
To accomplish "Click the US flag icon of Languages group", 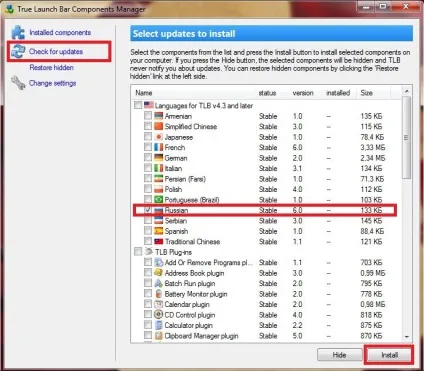I will [x=149, y=105].
